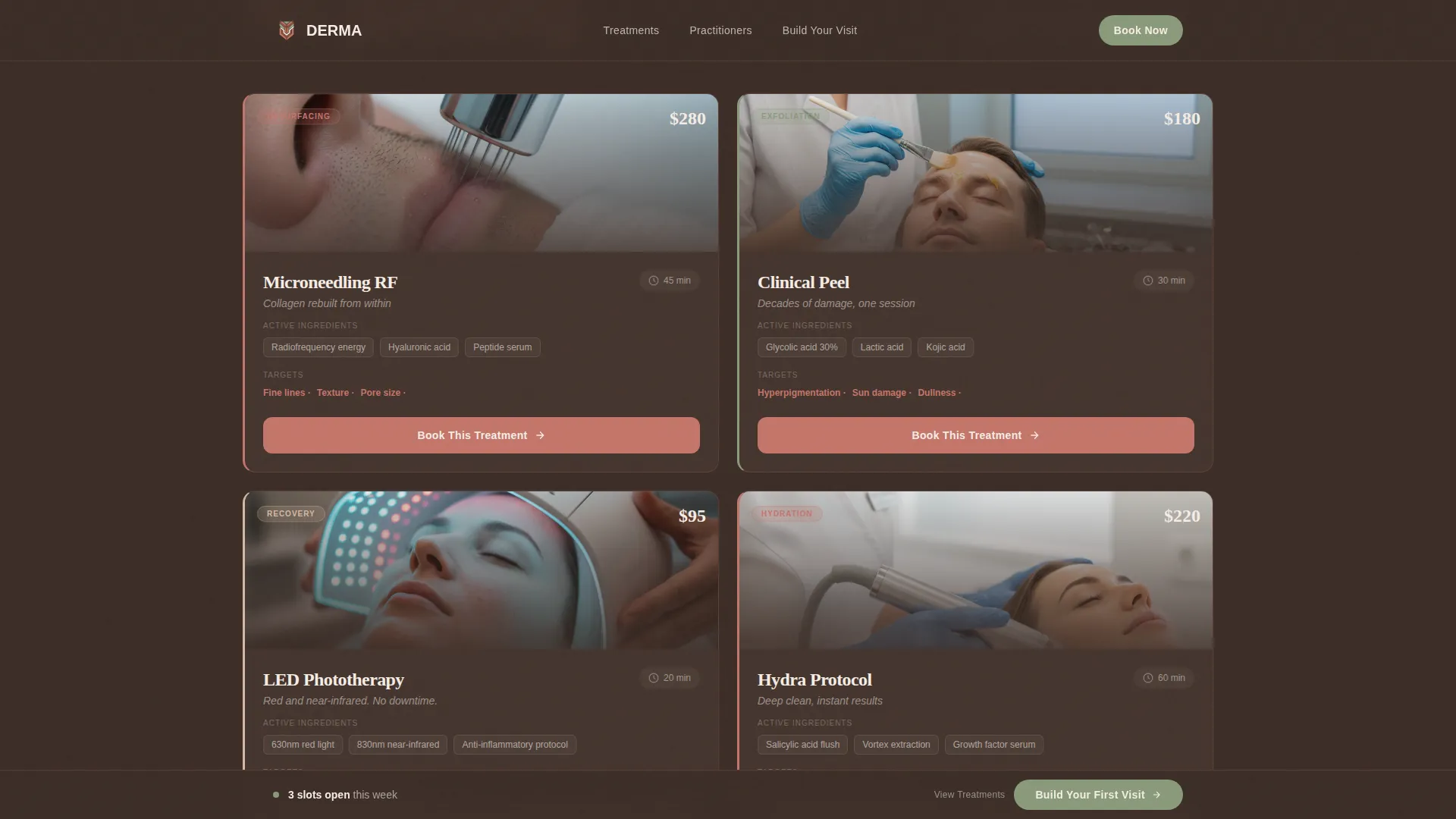Click the 3 slots open this week text
This screenshot has height=819, width=1456.
pos(343,795)
